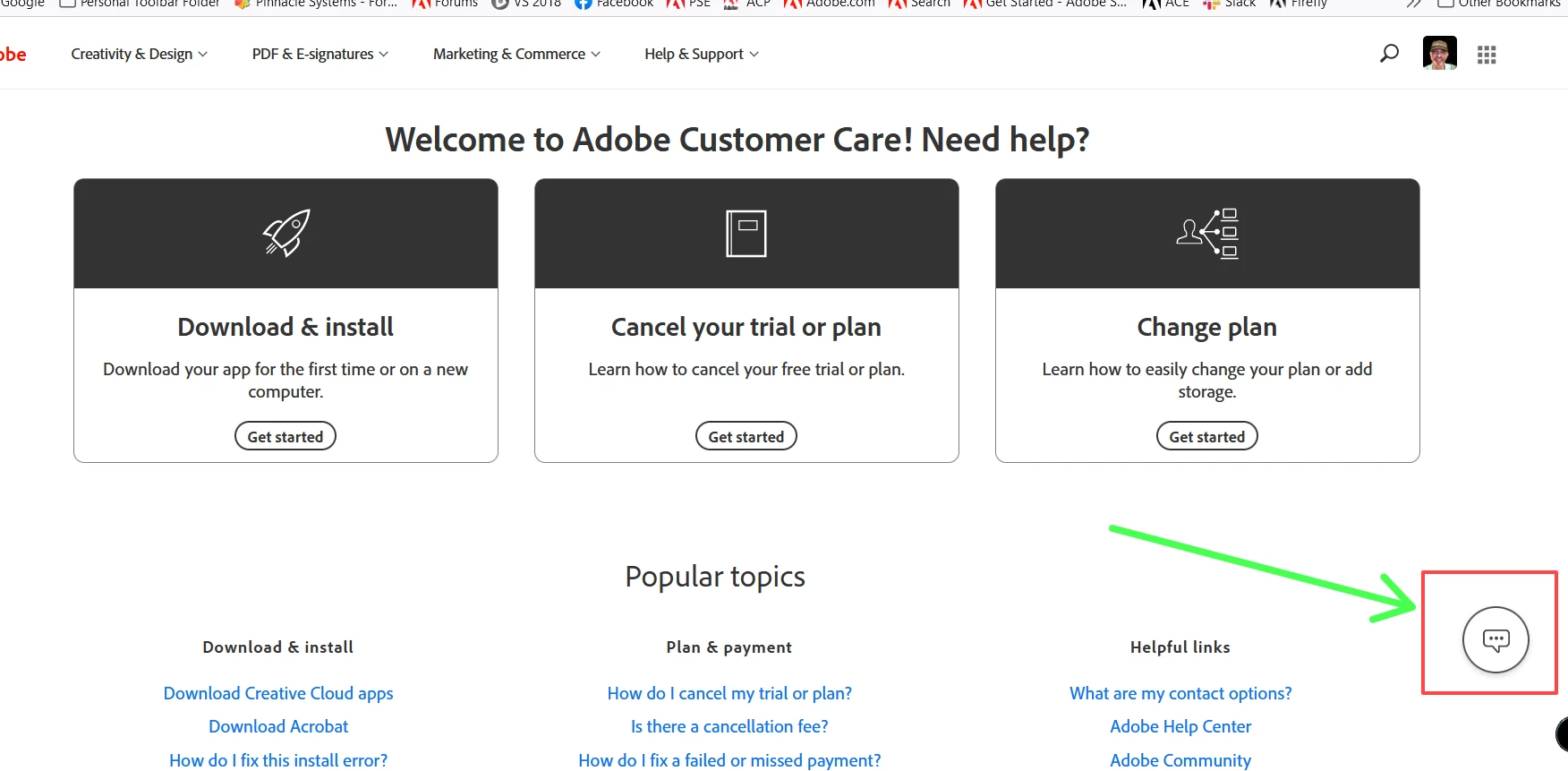
Task: Open the ACP bookmark
Action: tap(747, 4)
